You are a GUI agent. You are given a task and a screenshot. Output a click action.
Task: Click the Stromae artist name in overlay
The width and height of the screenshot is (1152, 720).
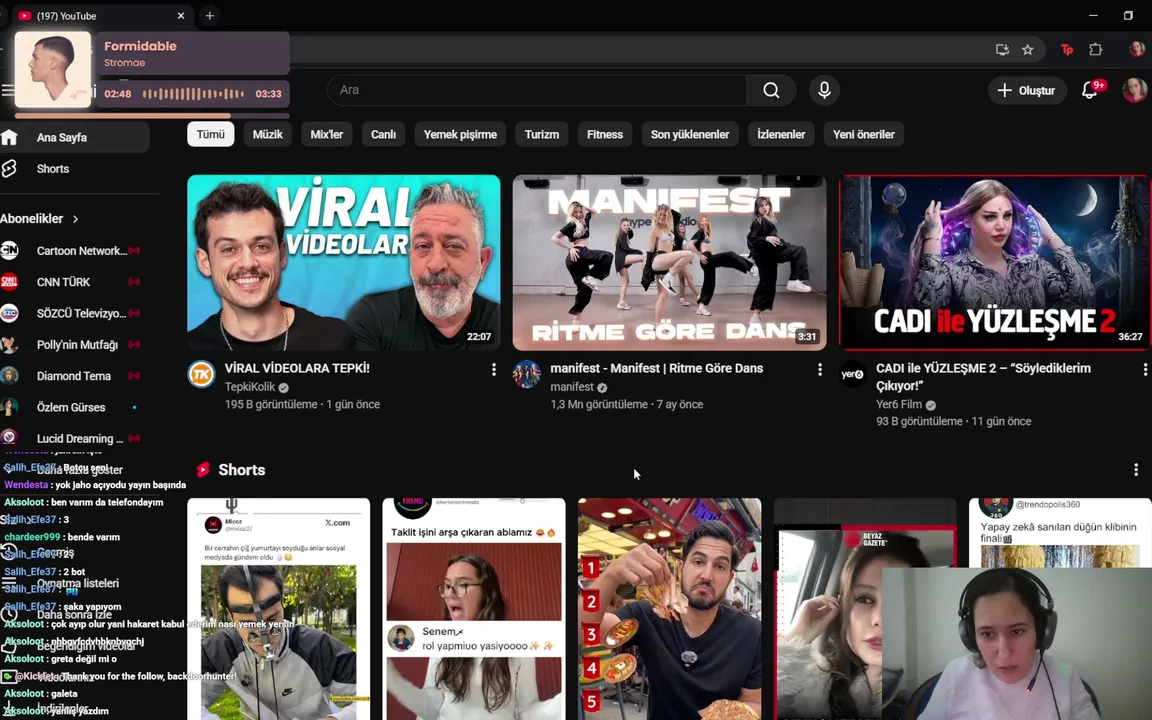[124, 62]
